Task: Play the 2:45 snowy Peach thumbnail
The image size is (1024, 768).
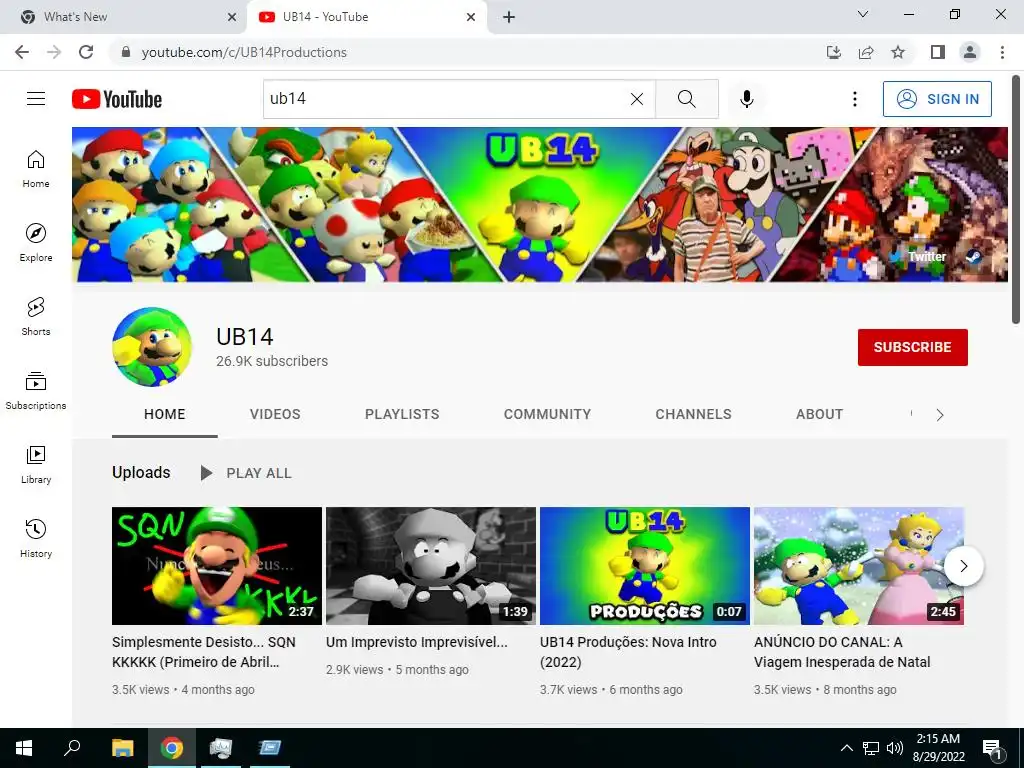Action: 859,566
